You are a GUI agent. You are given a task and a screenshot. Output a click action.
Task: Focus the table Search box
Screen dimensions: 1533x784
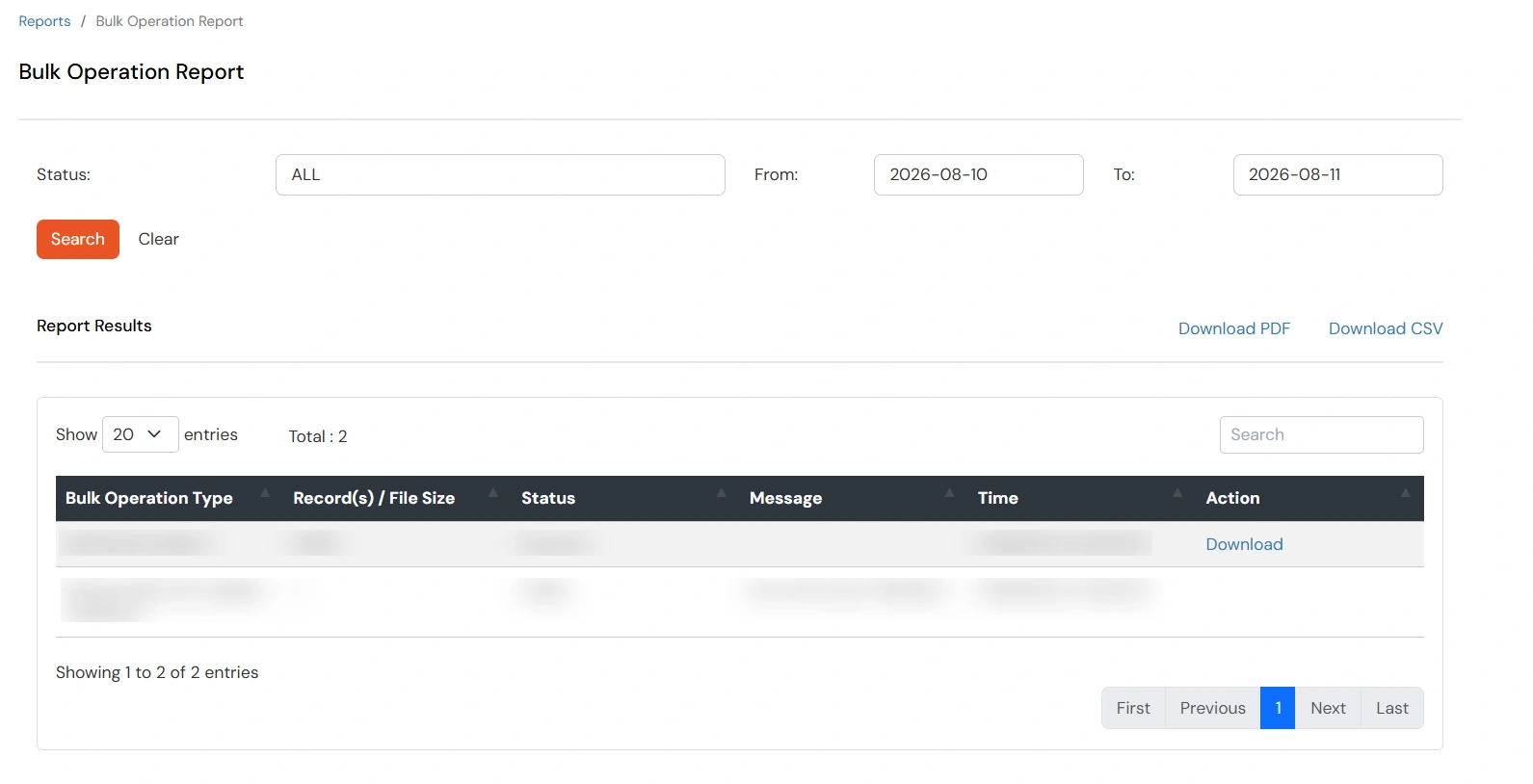(1321, 434)
